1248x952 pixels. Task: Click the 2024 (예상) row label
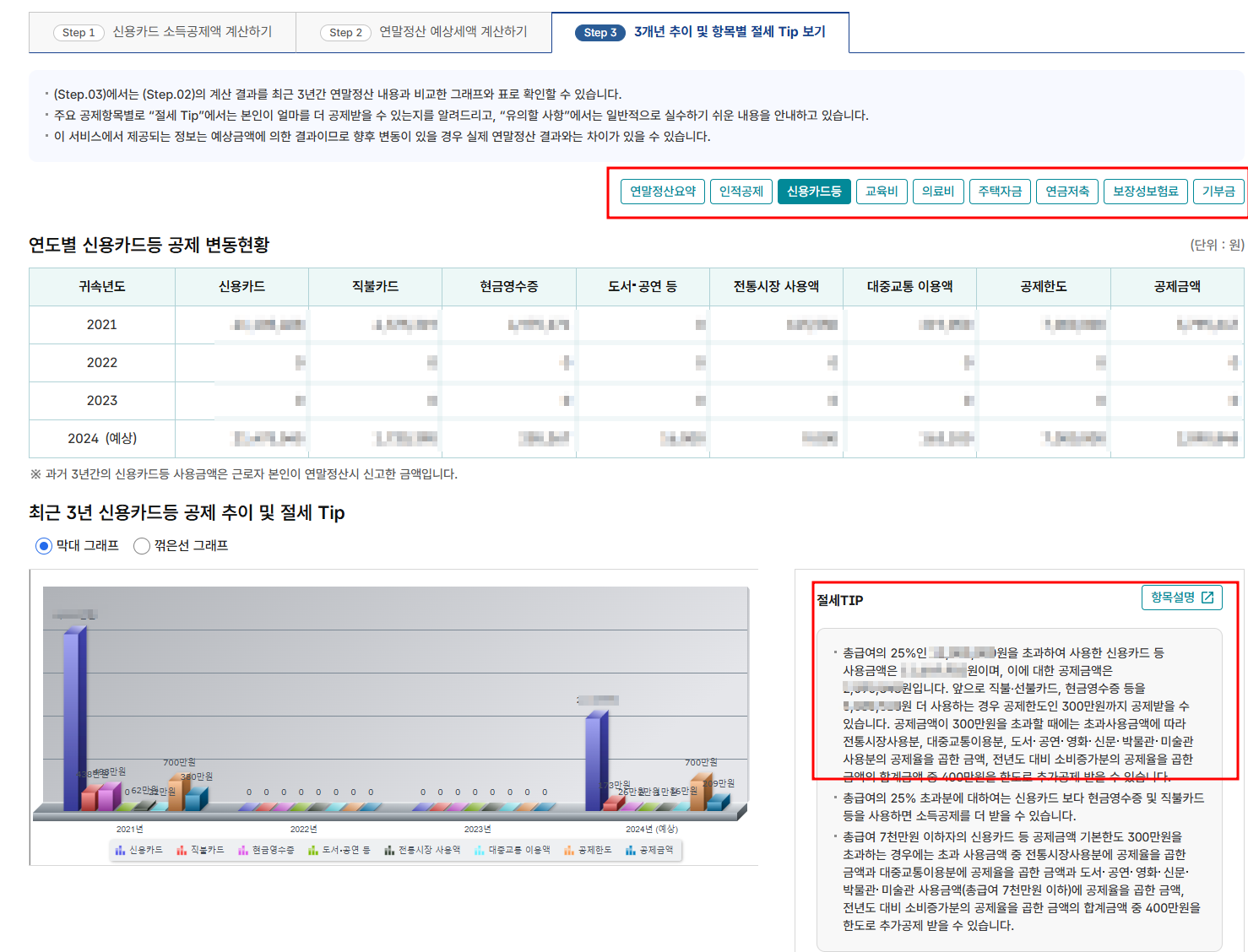pyautogui.click(x=102, y=439)
